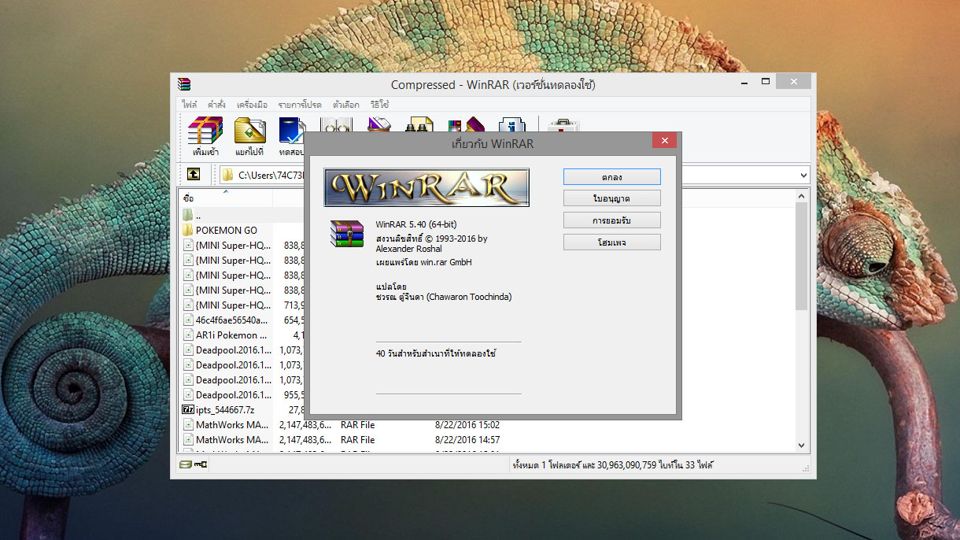This screenshot has height=540, width=960.
Task: Click the eyeglasses View toolbar icon
Action: click(336, 124)
